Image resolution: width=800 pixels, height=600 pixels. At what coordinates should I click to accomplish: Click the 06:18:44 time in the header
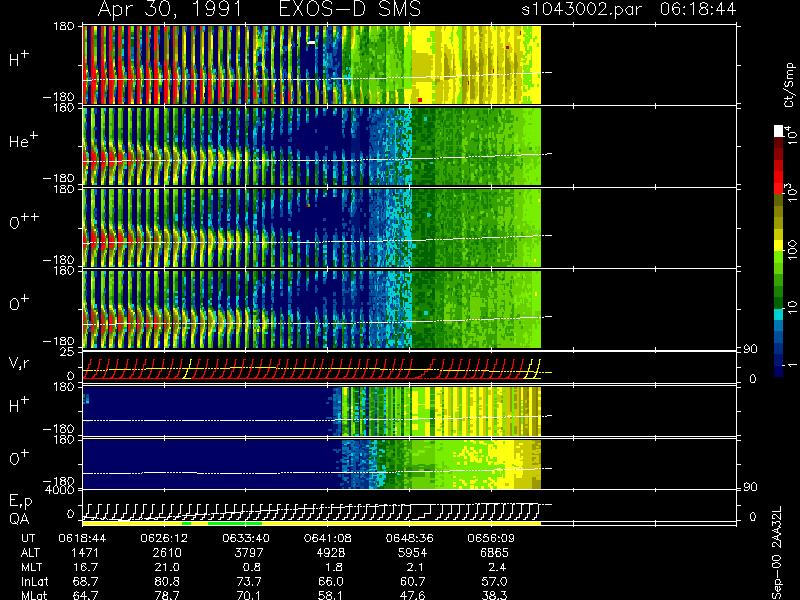click(x=697, y=9)
